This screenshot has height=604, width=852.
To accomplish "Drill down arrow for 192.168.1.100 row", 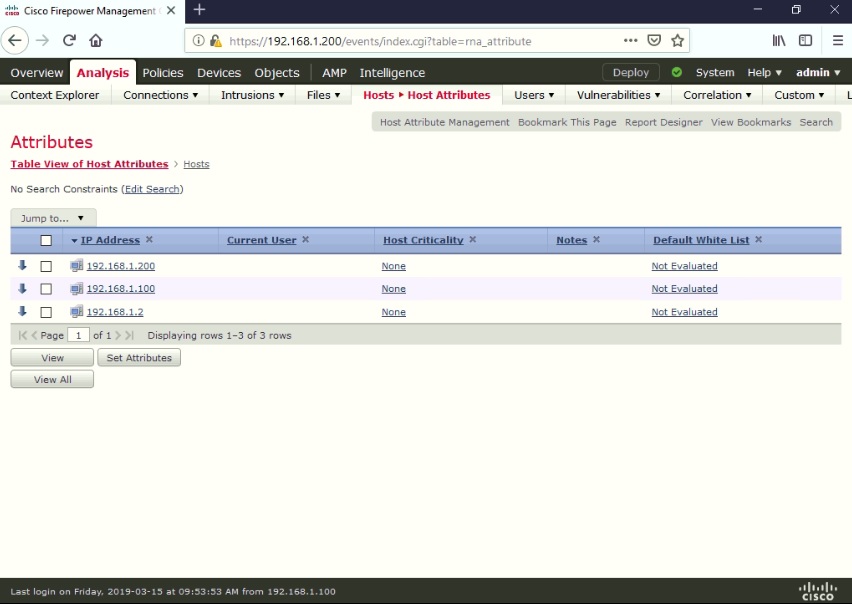I will click(x=22, y=288).
